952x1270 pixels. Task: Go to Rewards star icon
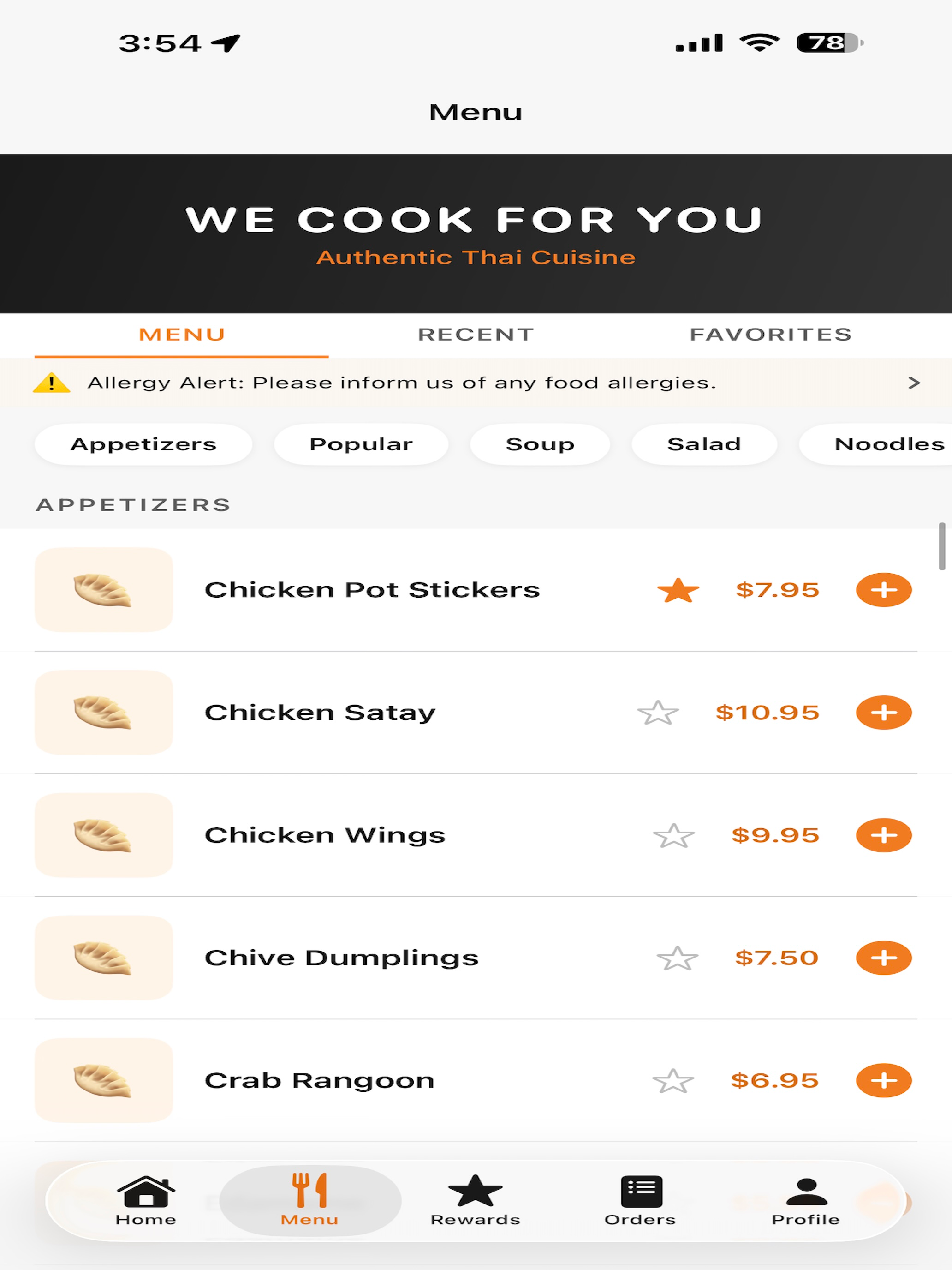475,1200
